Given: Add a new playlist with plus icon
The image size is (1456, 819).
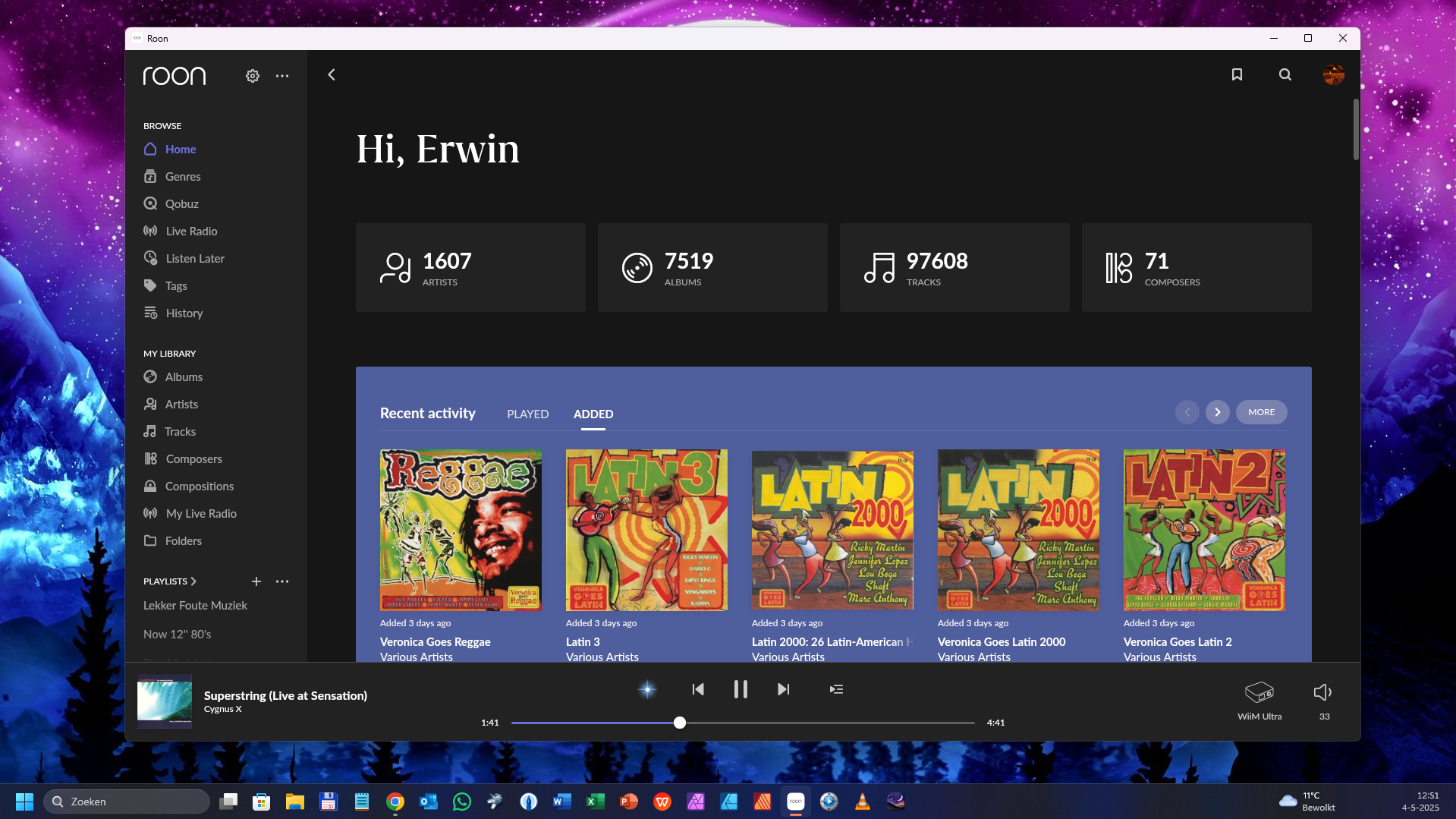Looking at the screenshot, I should point(256,581).
